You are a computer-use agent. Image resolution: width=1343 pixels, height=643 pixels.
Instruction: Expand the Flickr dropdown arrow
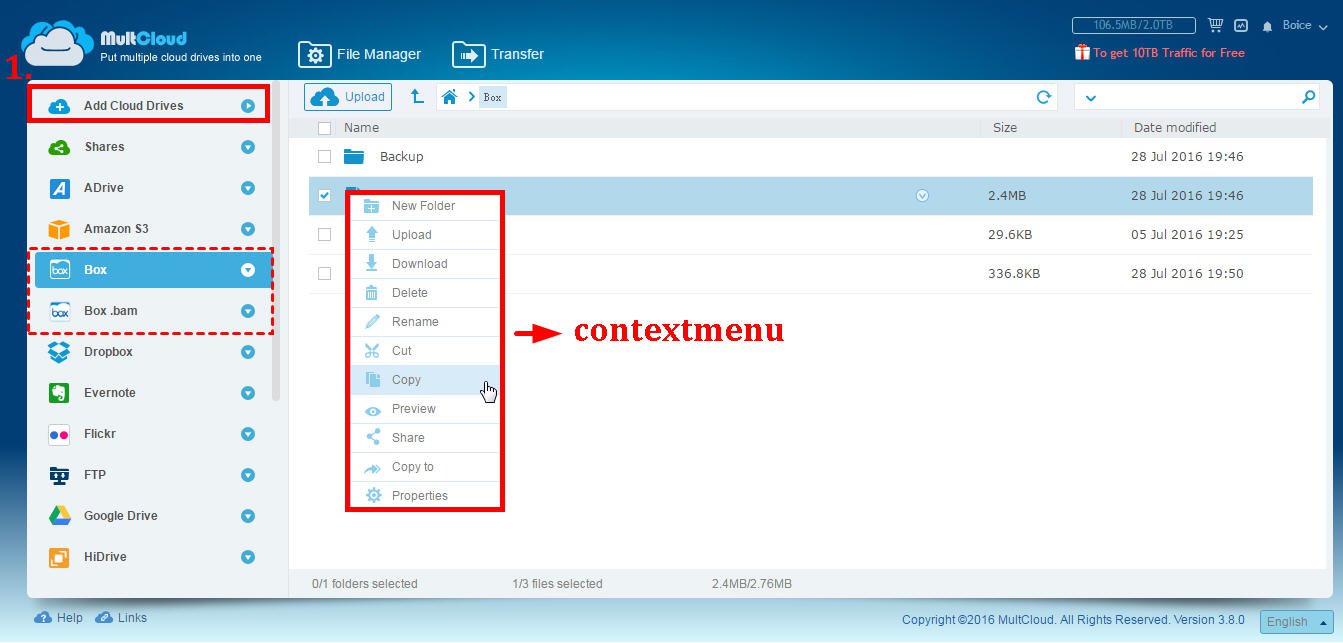[x=248, y=434]
